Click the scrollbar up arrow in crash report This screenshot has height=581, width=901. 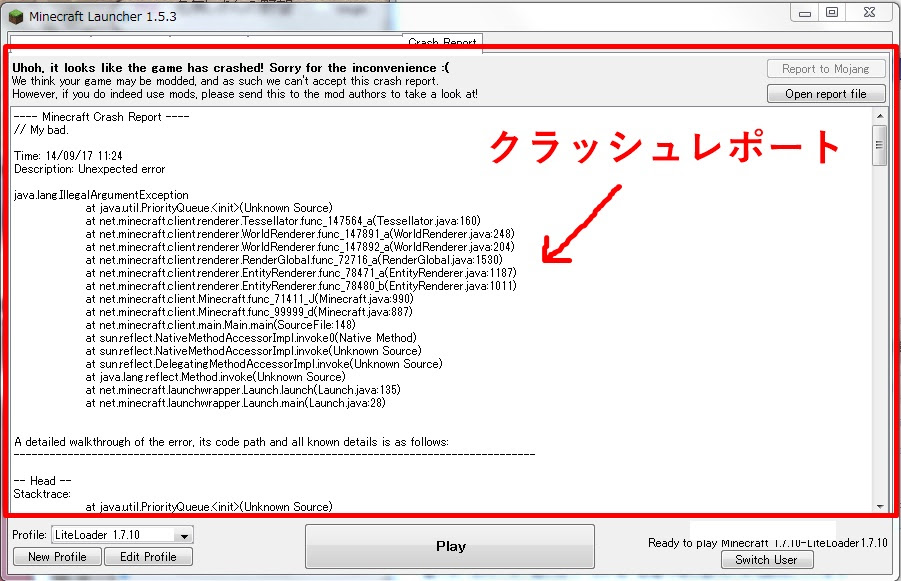click(880, 116)
